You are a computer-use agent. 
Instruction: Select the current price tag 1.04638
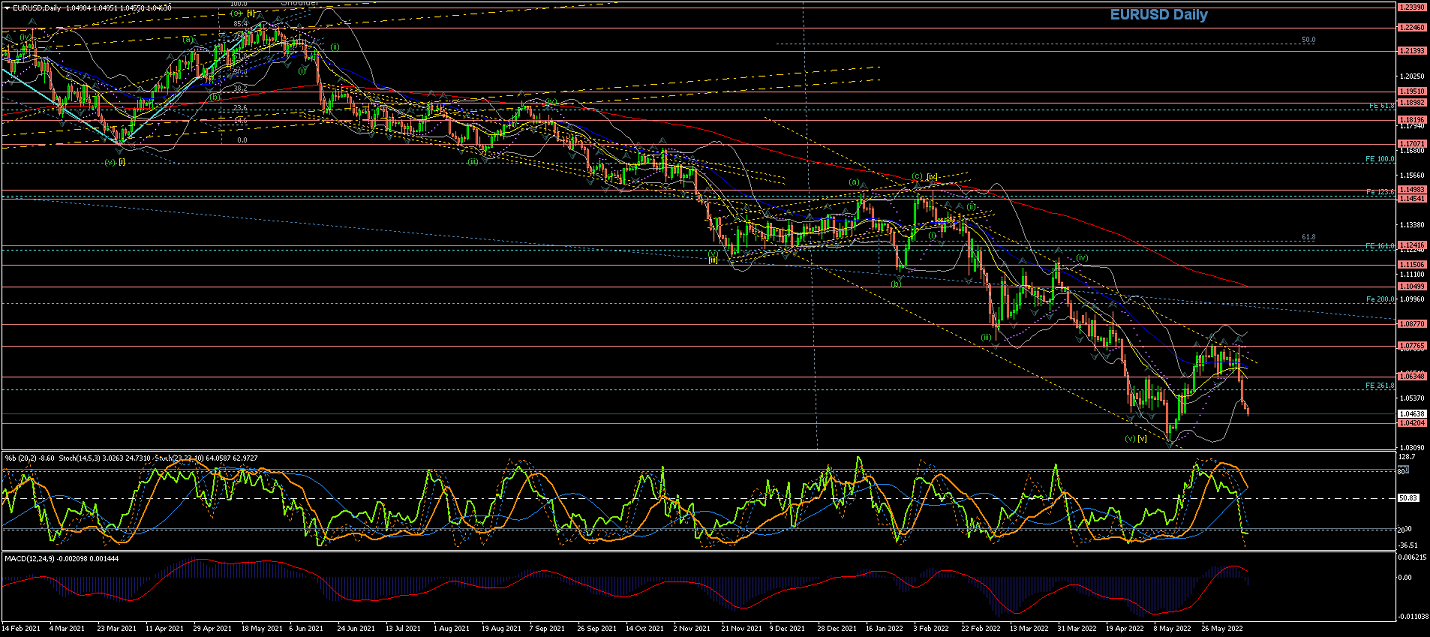(1411, 413)
